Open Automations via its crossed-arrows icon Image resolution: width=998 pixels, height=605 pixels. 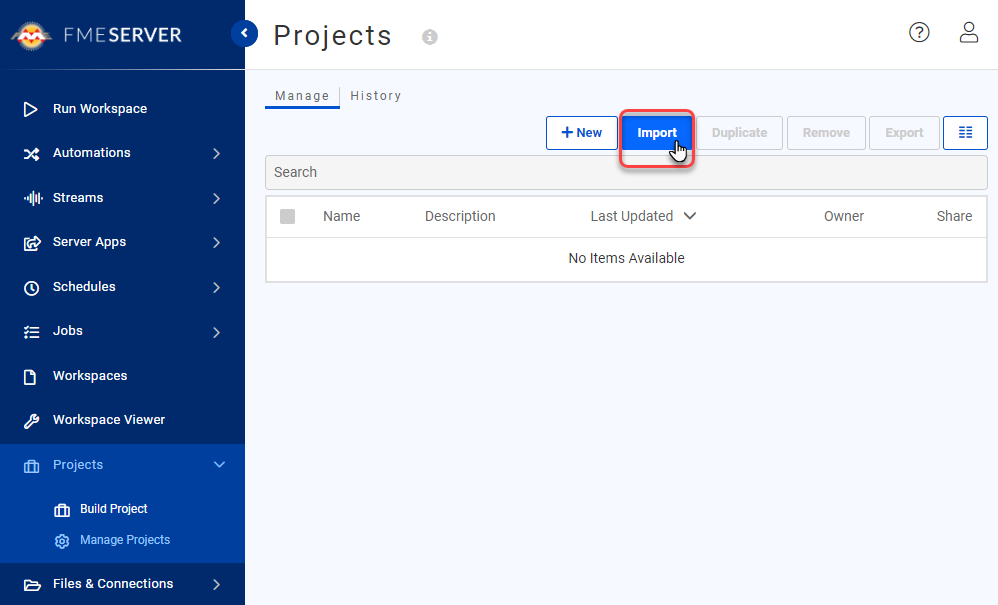tap(30, 153)
